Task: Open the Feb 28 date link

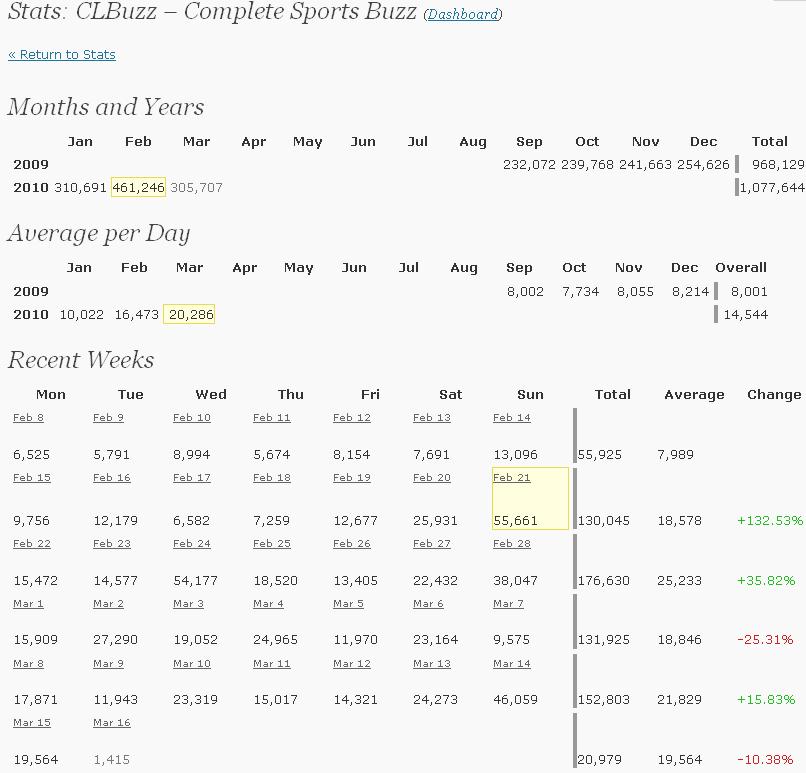Action: [x=512, y=544]
